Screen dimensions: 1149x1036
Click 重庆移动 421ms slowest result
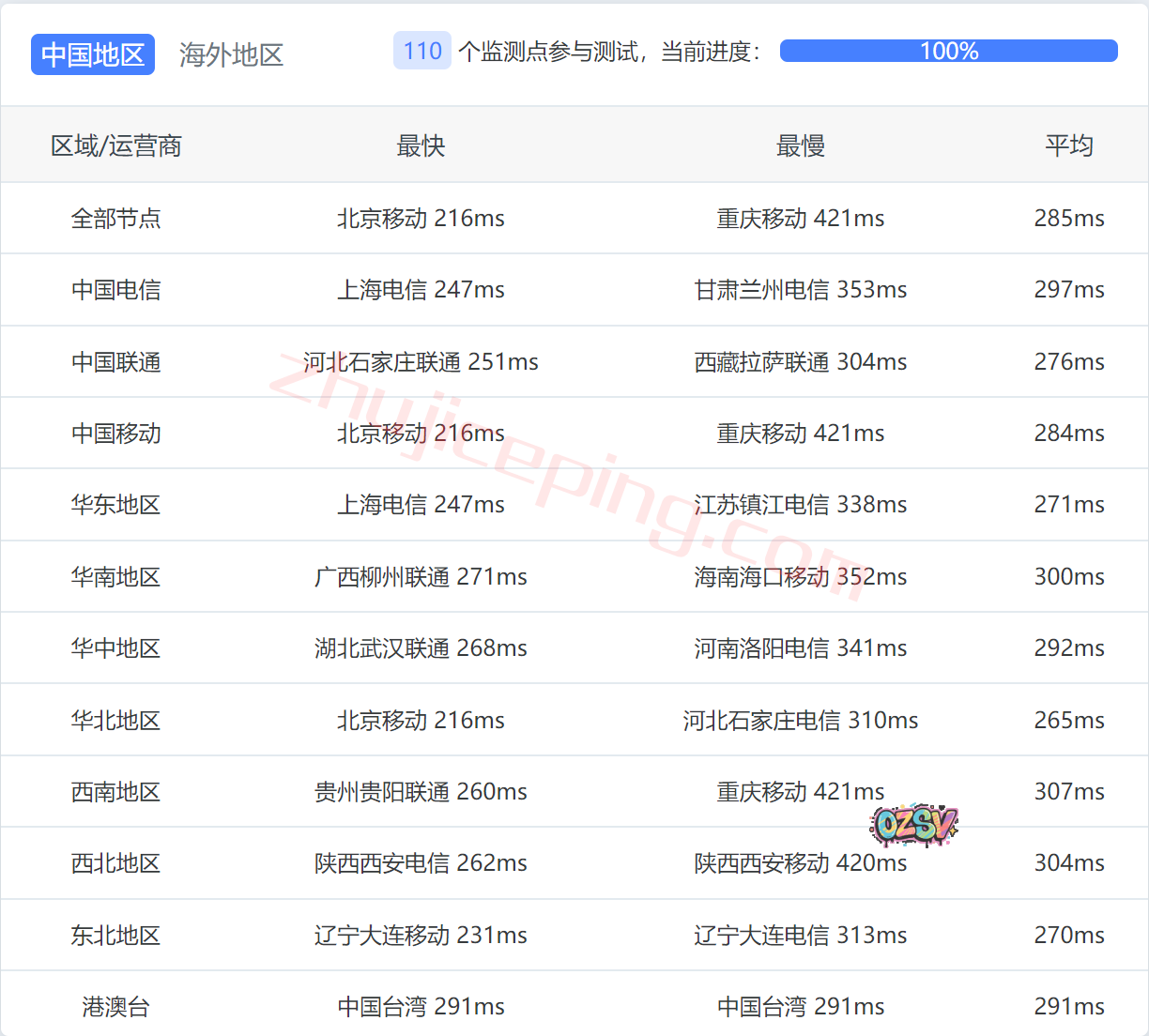point(800,218)
